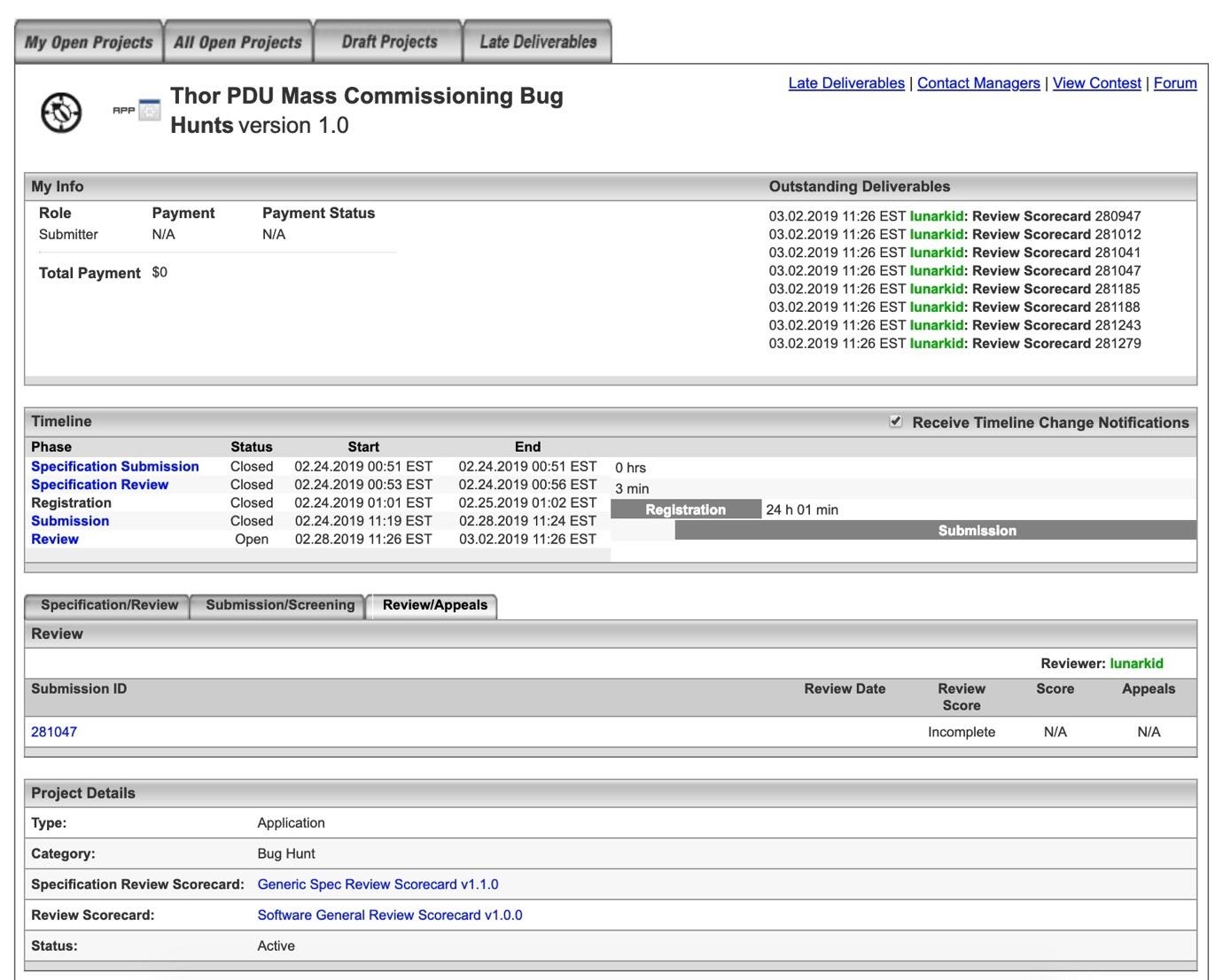Click the Submitter role value
1223x980 pixels.
click(x=68, y=234)
